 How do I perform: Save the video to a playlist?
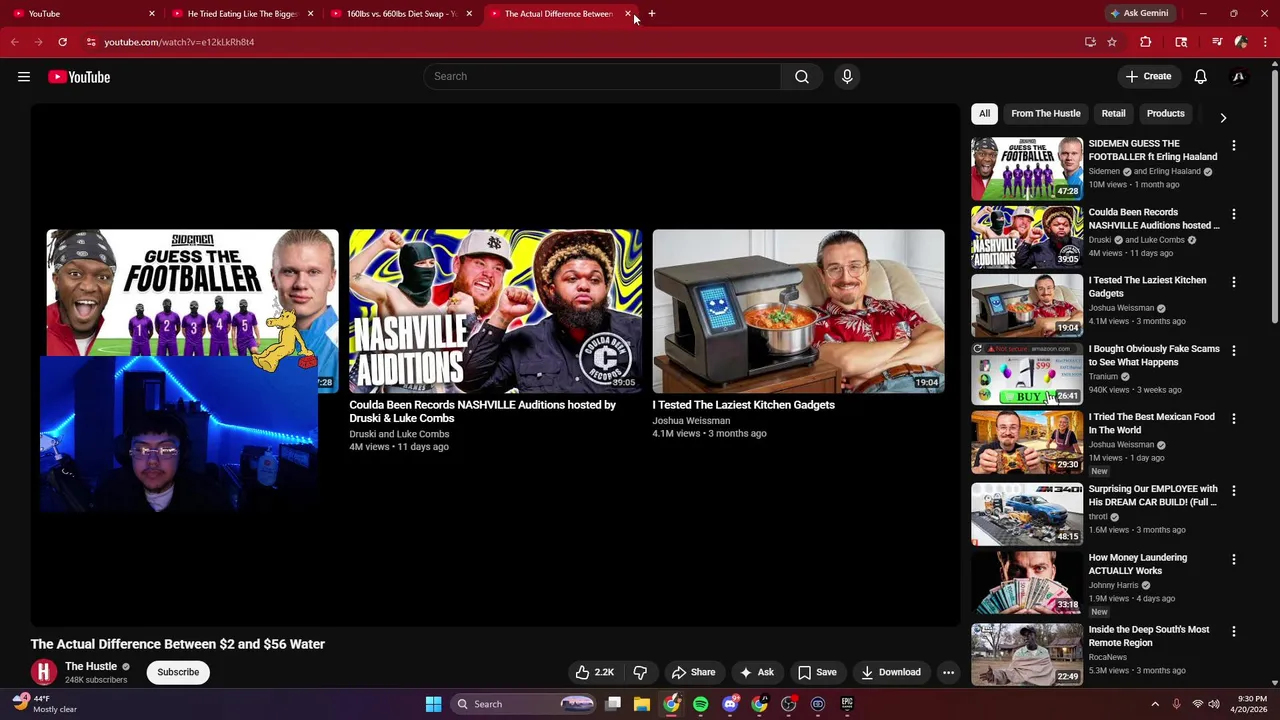(817, 672)
